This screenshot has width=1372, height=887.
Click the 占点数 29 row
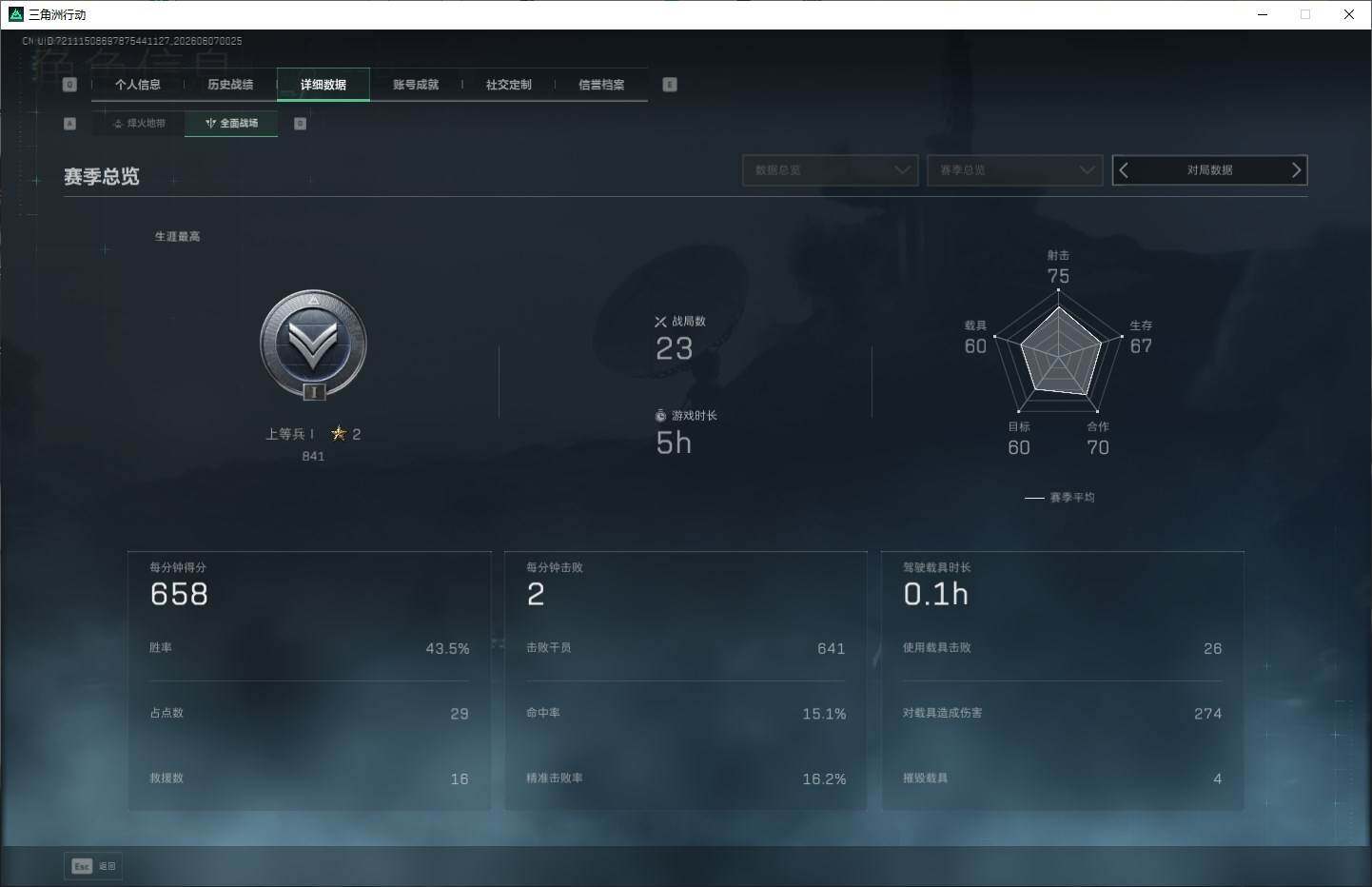click(x=309, y=713)
